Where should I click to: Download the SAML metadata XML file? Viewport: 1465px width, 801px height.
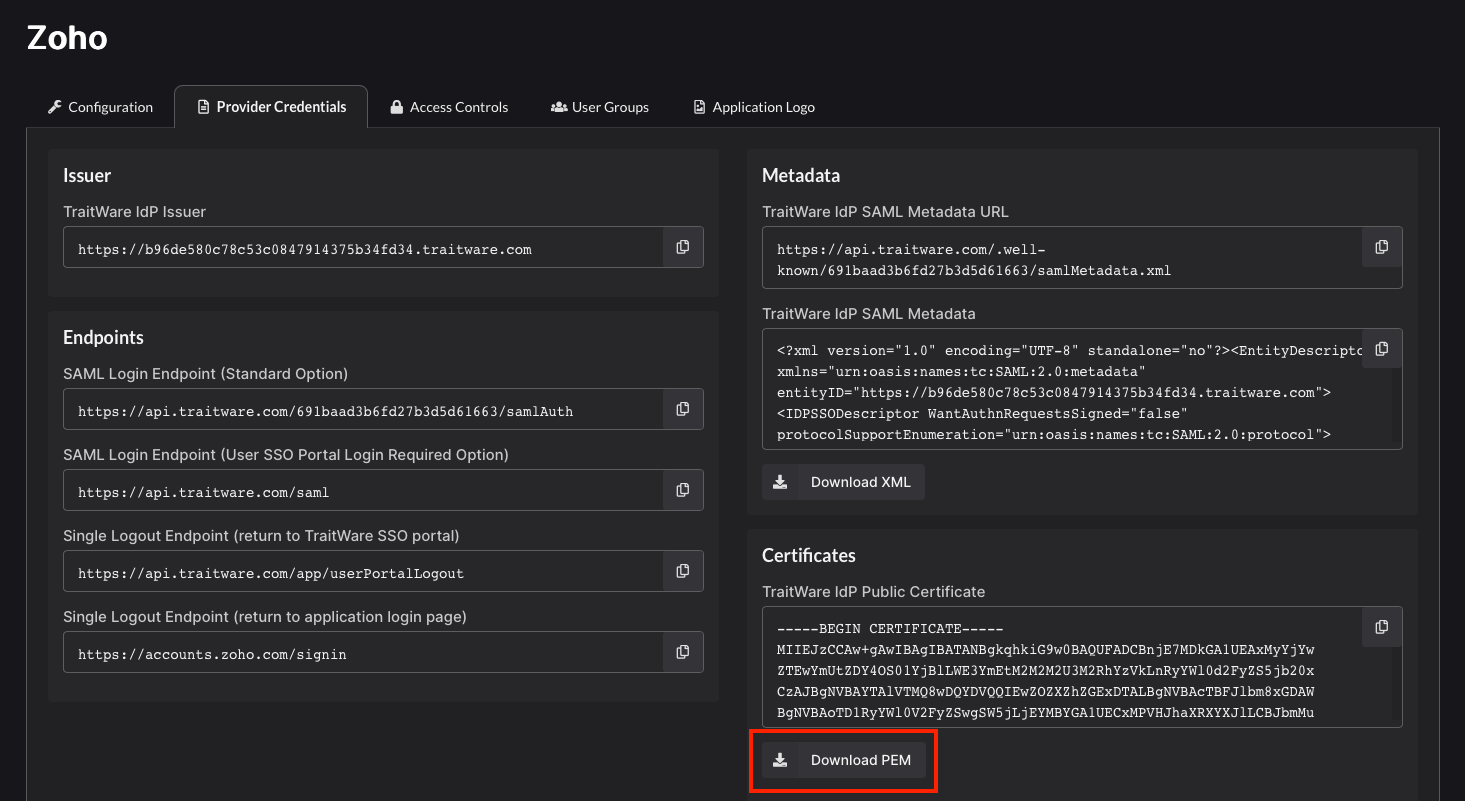pyautogui.click(x=843, y=482)
